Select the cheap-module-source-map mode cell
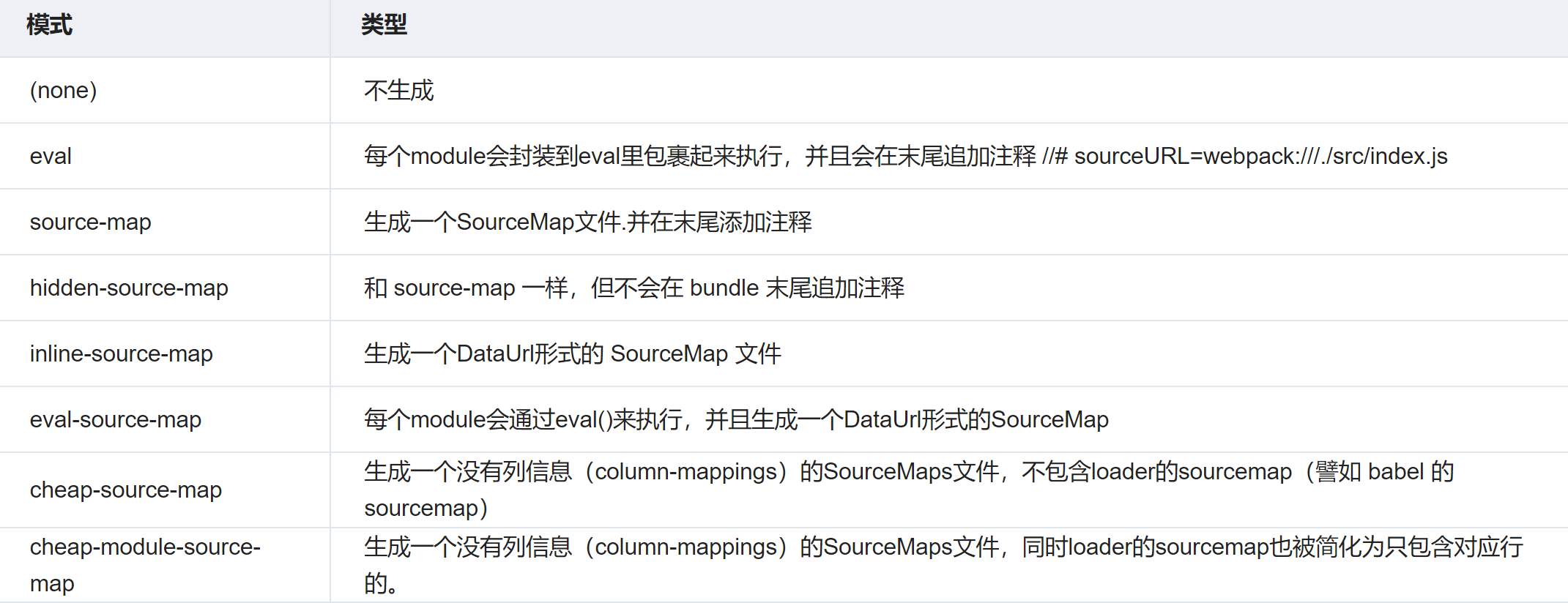The width and height of the screenshot is (1568, 603). (165, 565)
